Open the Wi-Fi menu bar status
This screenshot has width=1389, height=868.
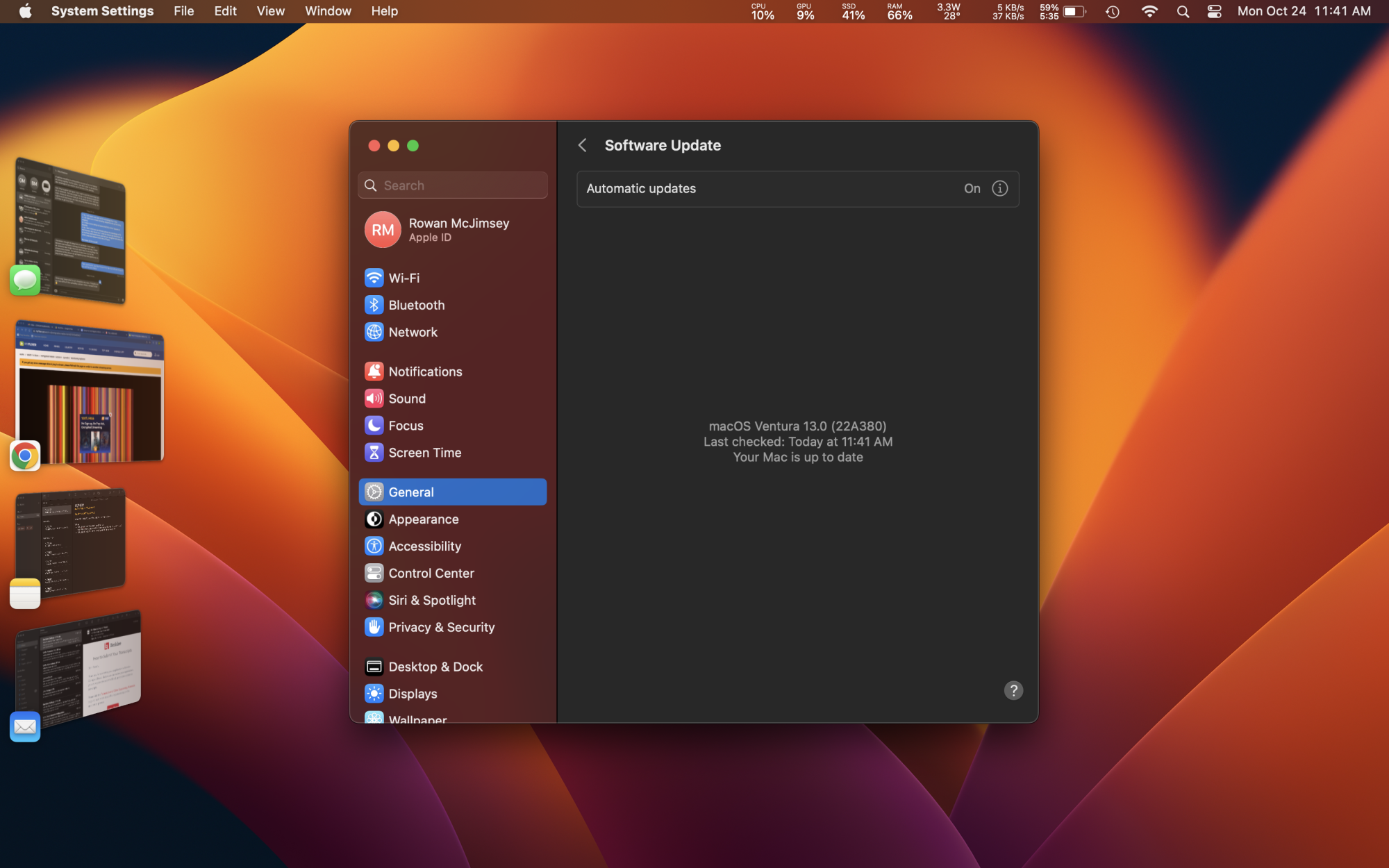1149,11
